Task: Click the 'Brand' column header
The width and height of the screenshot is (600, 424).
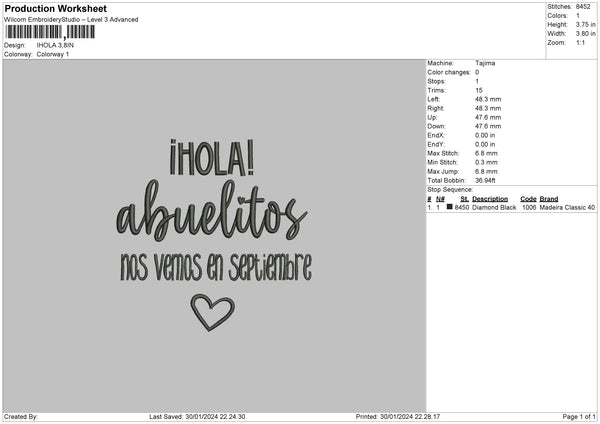Action: tap(549, 199)
